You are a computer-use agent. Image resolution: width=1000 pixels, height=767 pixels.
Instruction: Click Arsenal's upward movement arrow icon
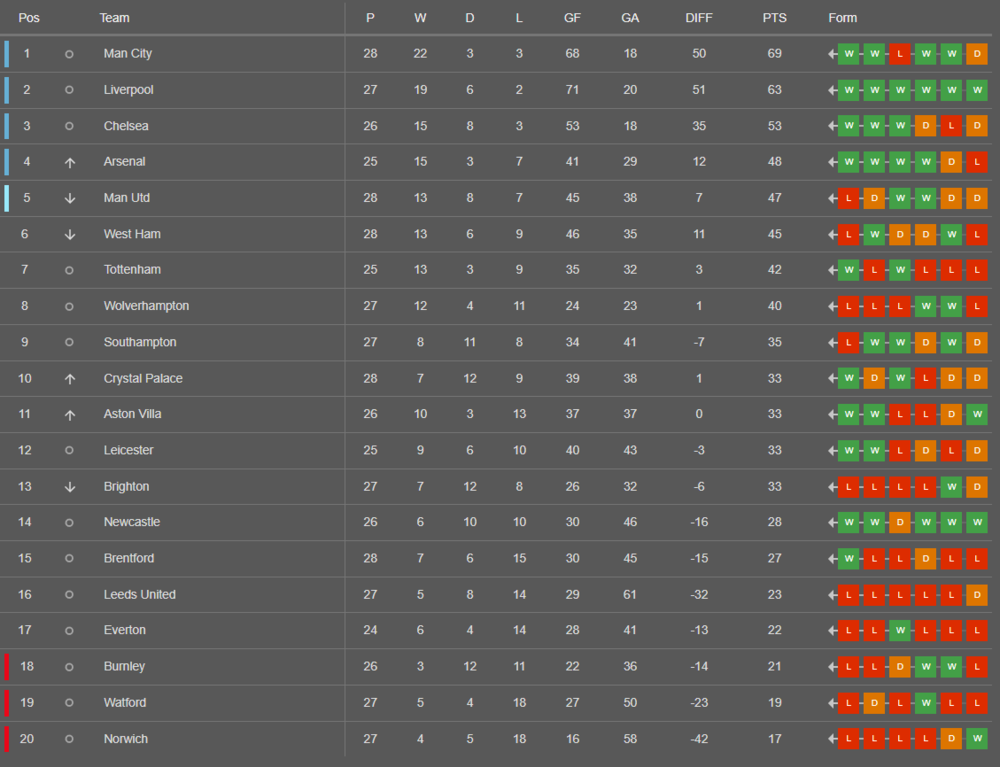70,163
